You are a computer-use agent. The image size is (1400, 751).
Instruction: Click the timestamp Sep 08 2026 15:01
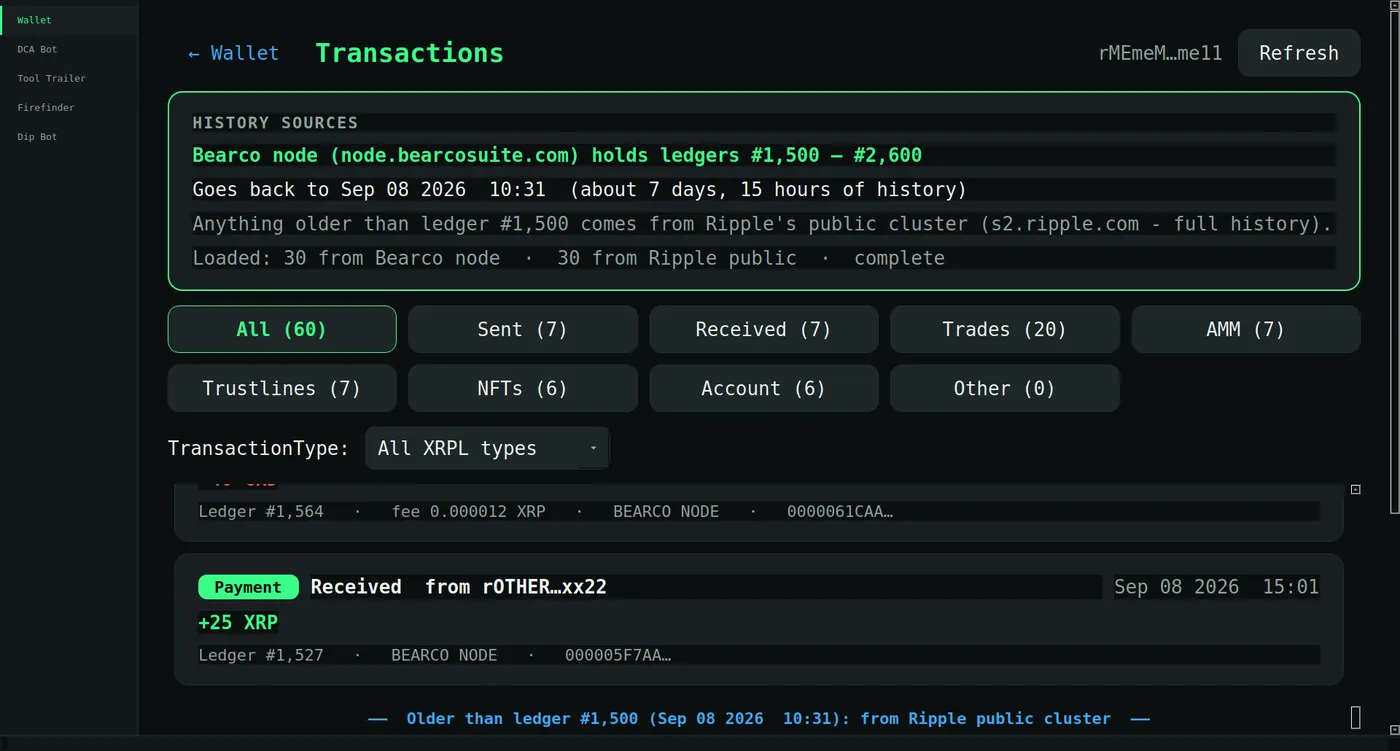(x=1217, y=587)
